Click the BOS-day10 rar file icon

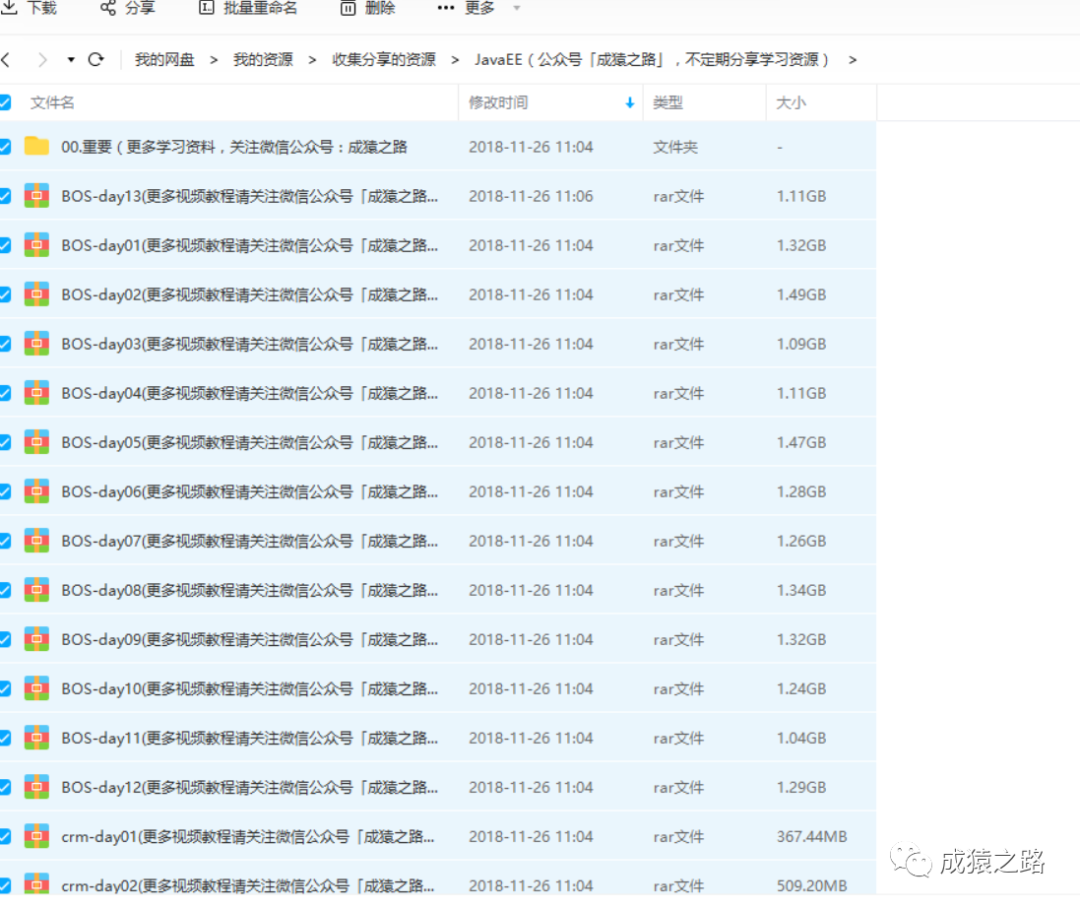[37, 688]
